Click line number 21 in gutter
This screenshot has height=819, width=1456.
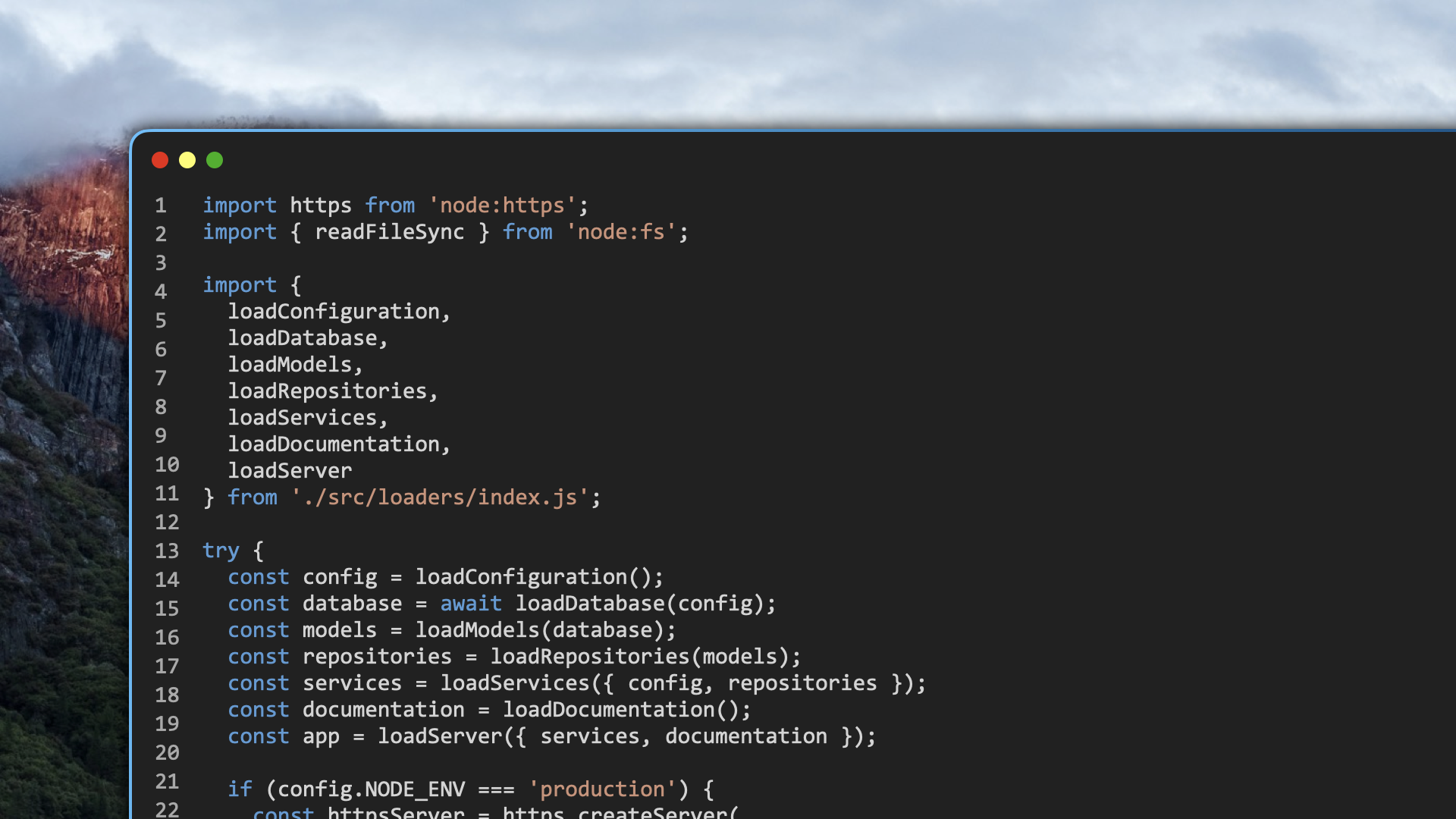point(167,782)
